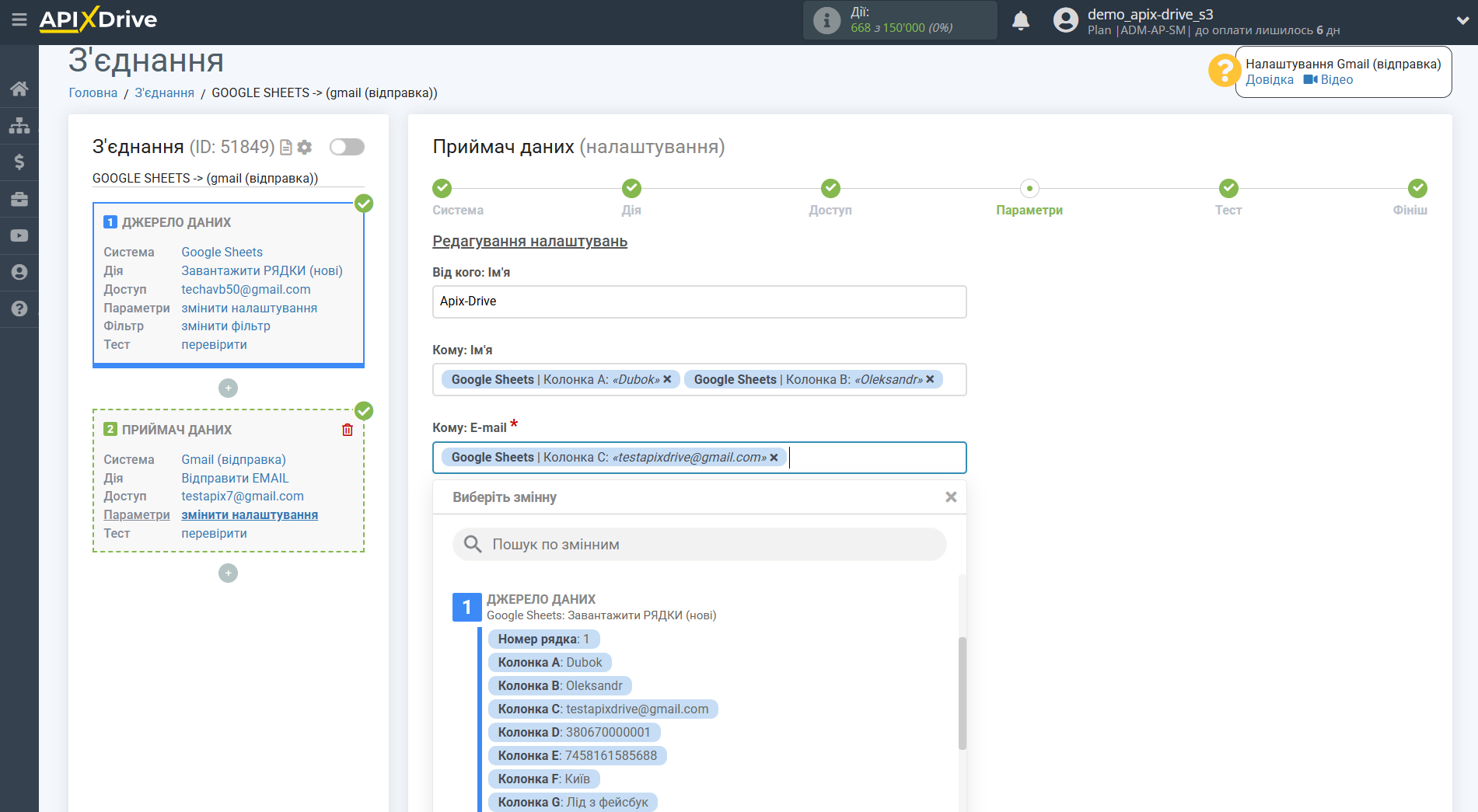Click the Редагування налаштувань heading link
Viewport: 1478px width, 812px height.
[x=529, y=241]
